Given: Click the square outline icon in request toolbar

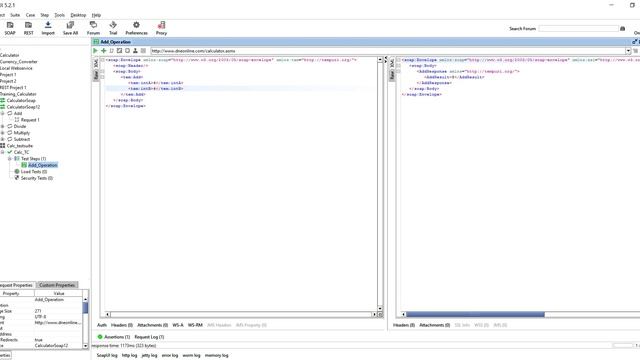Looking at the screenshot, I should pyautogui.click(x=127, y=51).
